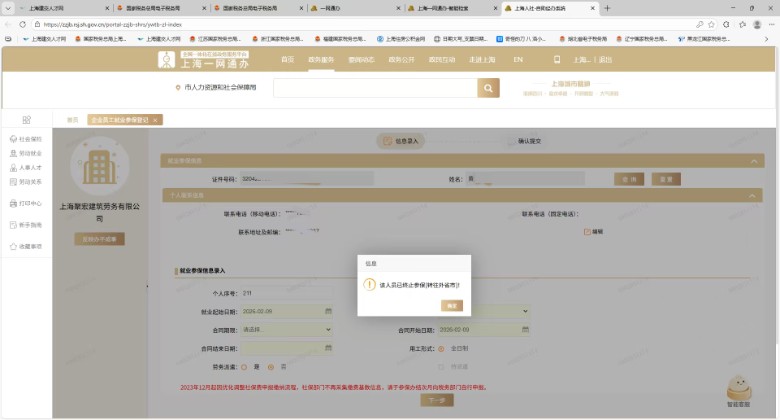This screenshot has width=780, height=420.
Task: Go to 政务公开 in top navigation
Action: point(402,60)
